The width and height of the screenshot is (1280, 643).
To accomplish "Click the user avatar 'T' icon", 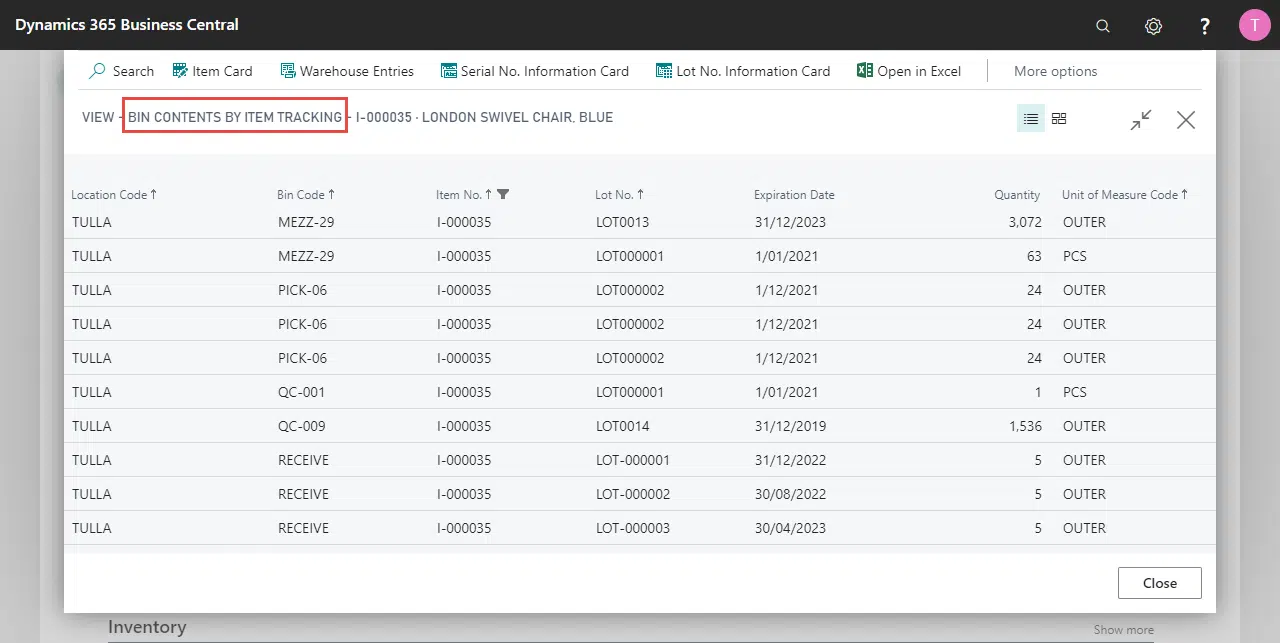I will (1254, 25).
